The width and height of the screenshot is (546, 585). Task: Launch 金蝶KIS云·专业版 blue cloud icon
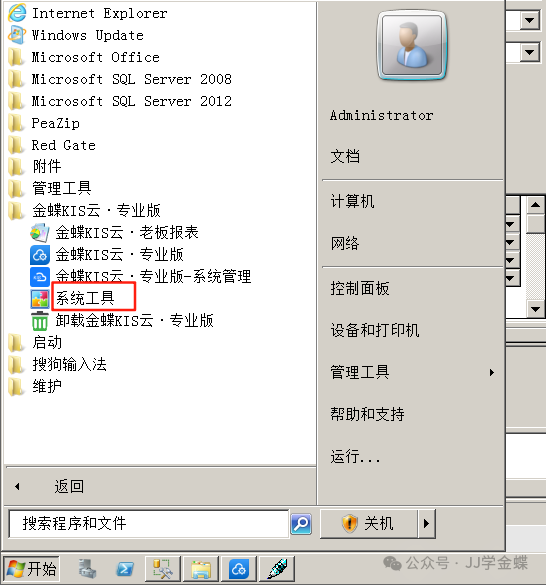point(40,255)
